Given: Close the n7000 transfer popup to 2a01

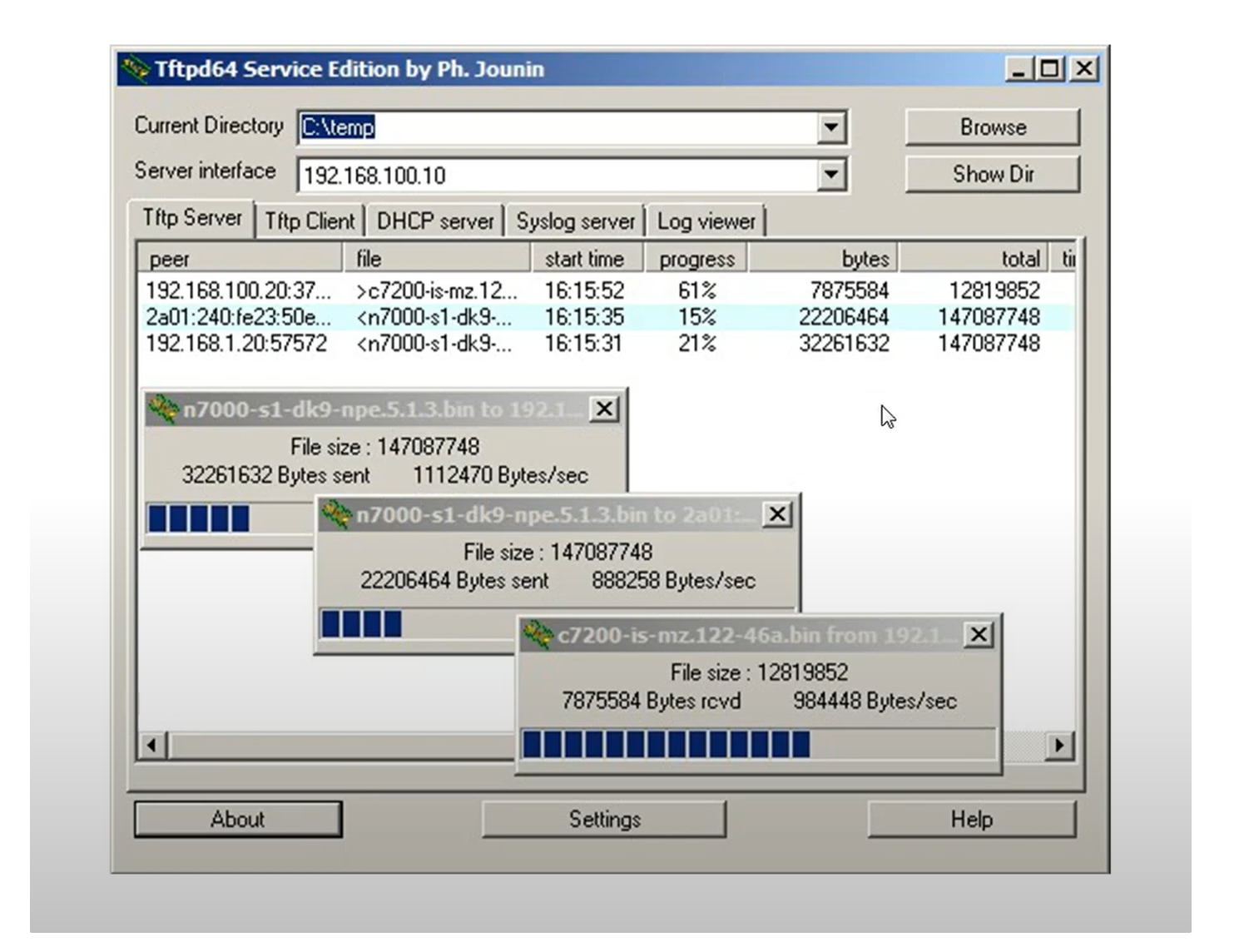Looking at the screenshot, I should [x=777, y=514].
